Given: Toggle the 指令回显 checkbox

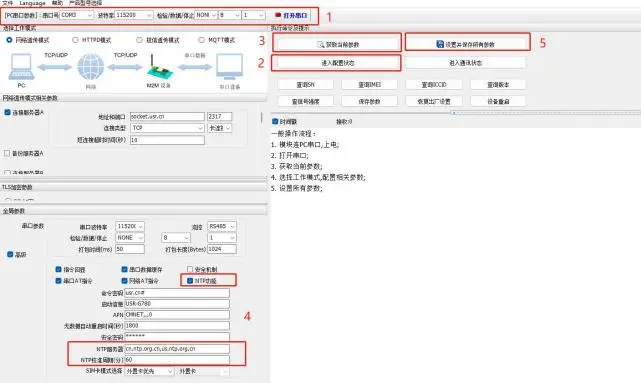Looking at the screenshot, I should [58, 270].
